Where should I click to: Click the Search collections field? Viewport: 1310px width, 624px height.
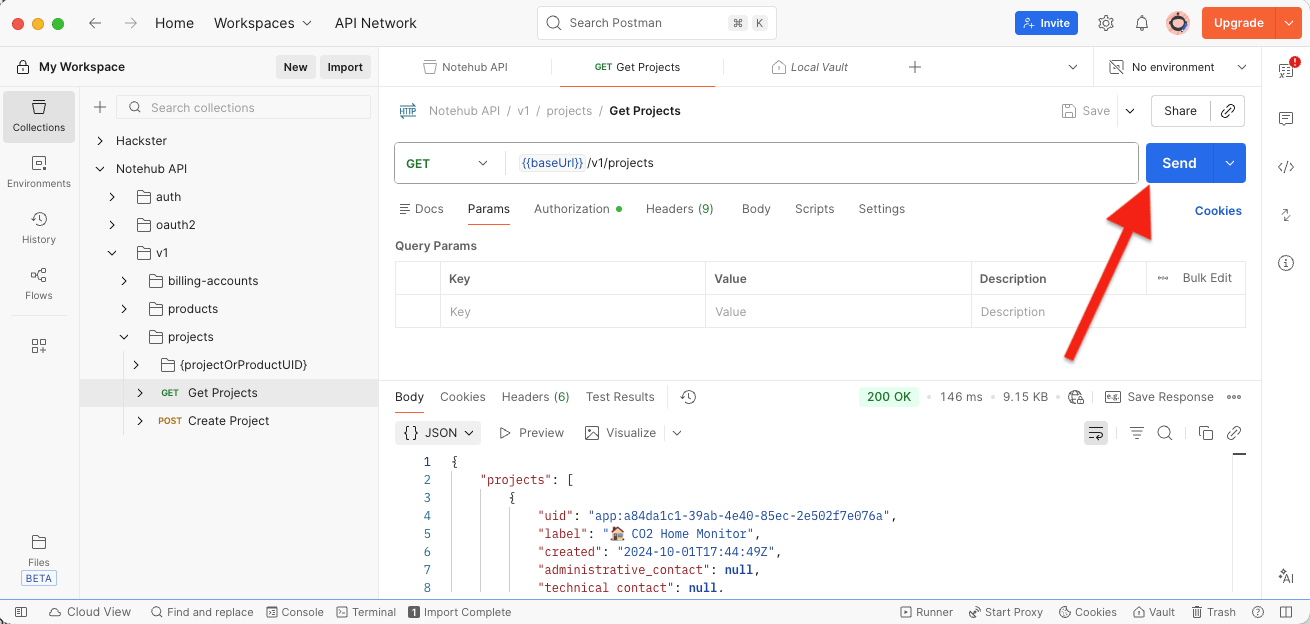pos(243,107)
